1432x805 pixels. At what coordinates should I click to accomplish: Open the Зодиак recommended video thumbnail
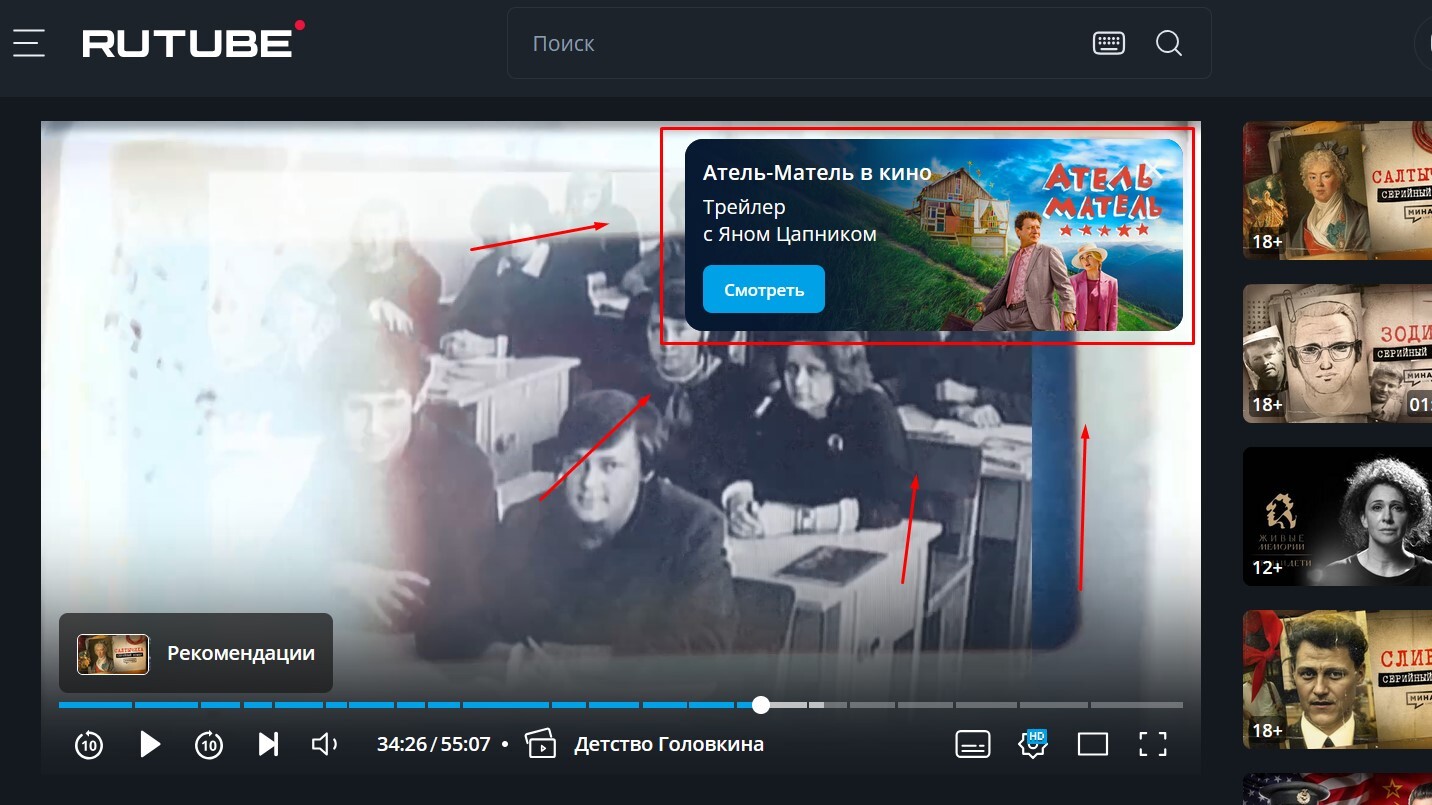coord(1337,353)
